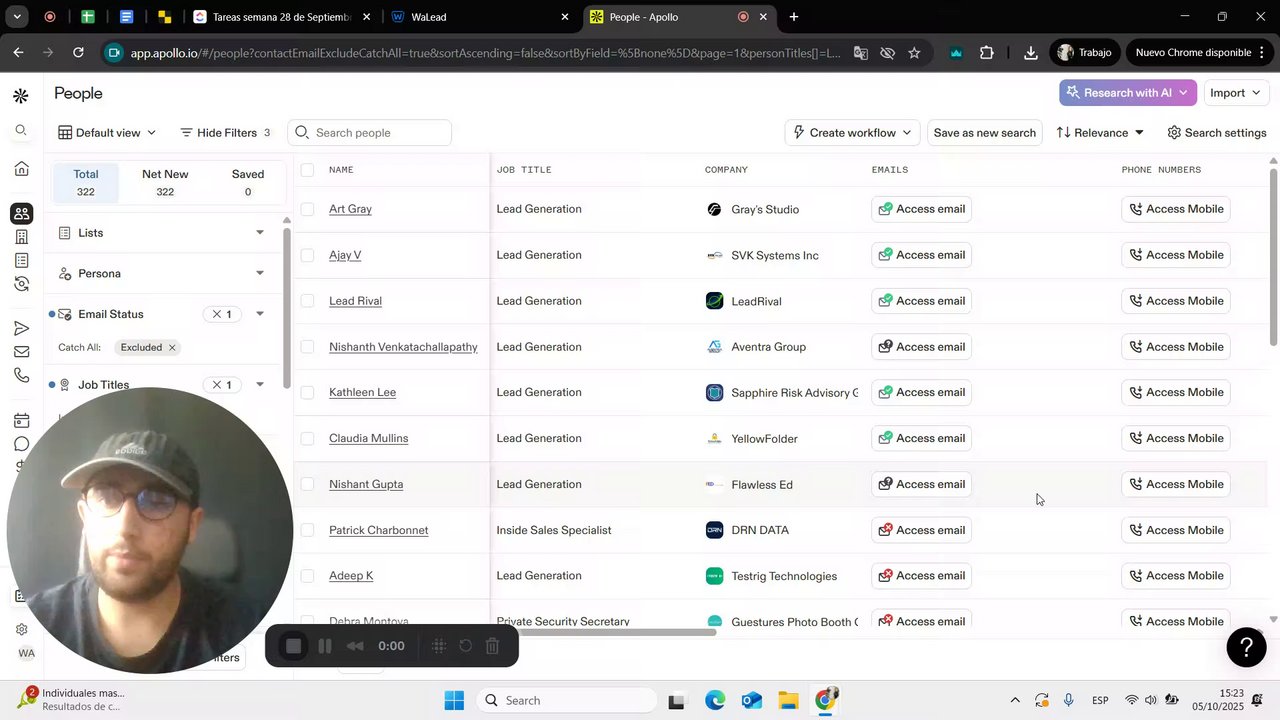Open Calls phone icon in sidebar

[x=21, y=376]
